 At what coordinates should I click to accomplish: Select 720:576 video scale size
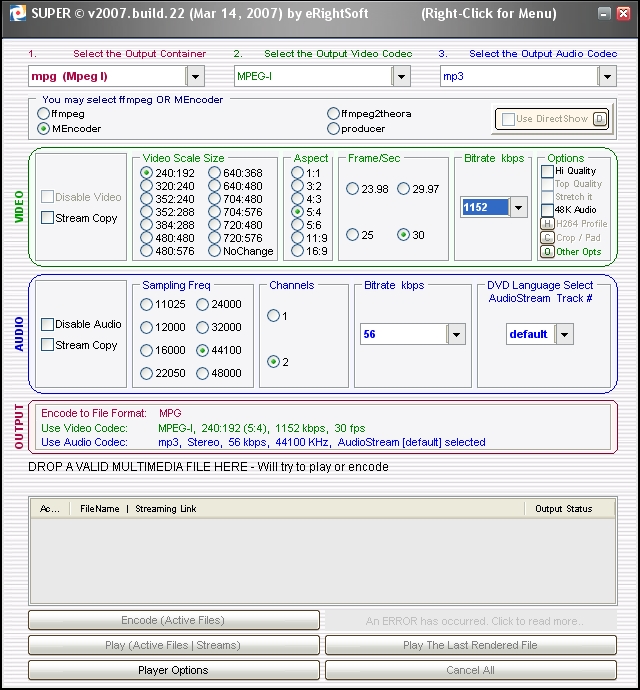214,238
